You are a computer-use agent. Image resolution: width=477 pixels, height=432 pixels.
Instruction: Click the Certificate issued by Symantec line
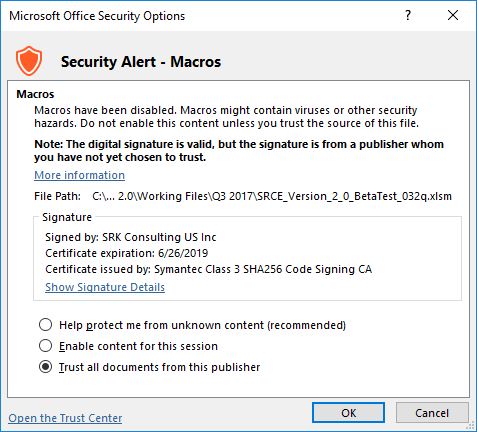tap(208, 269)
